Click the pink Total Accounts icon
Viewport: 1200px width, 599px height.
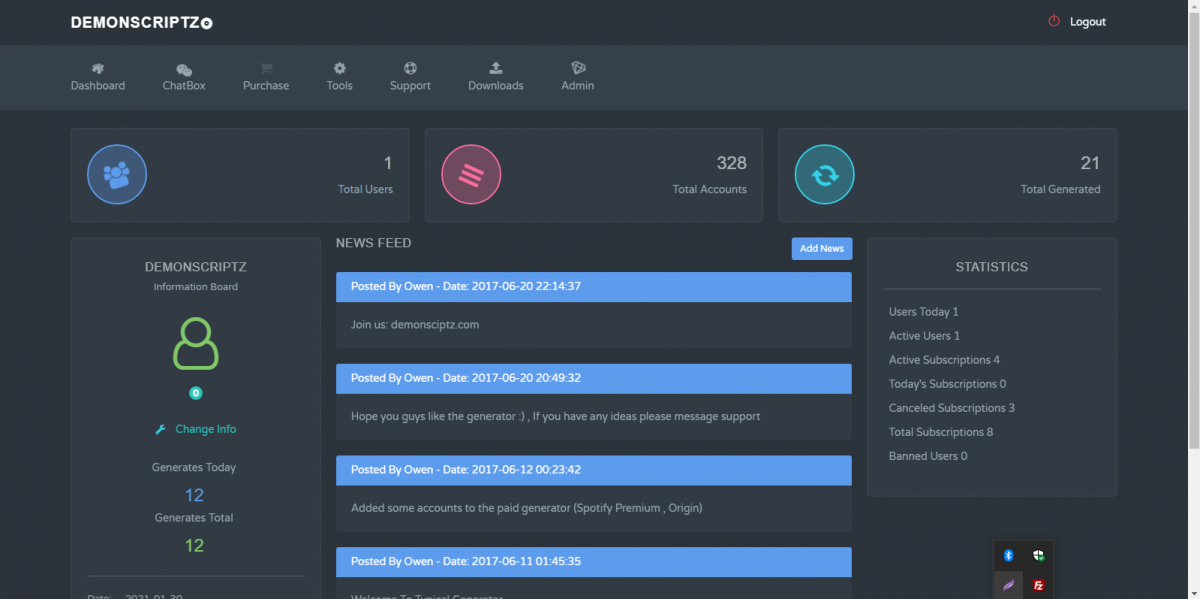(471, 175)
